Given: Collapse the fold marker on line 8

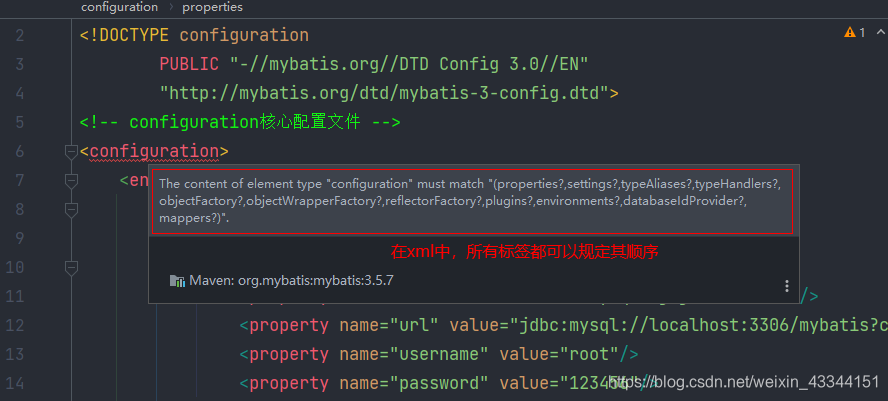Looking at the screenshot, I should [x=71, y=210].
